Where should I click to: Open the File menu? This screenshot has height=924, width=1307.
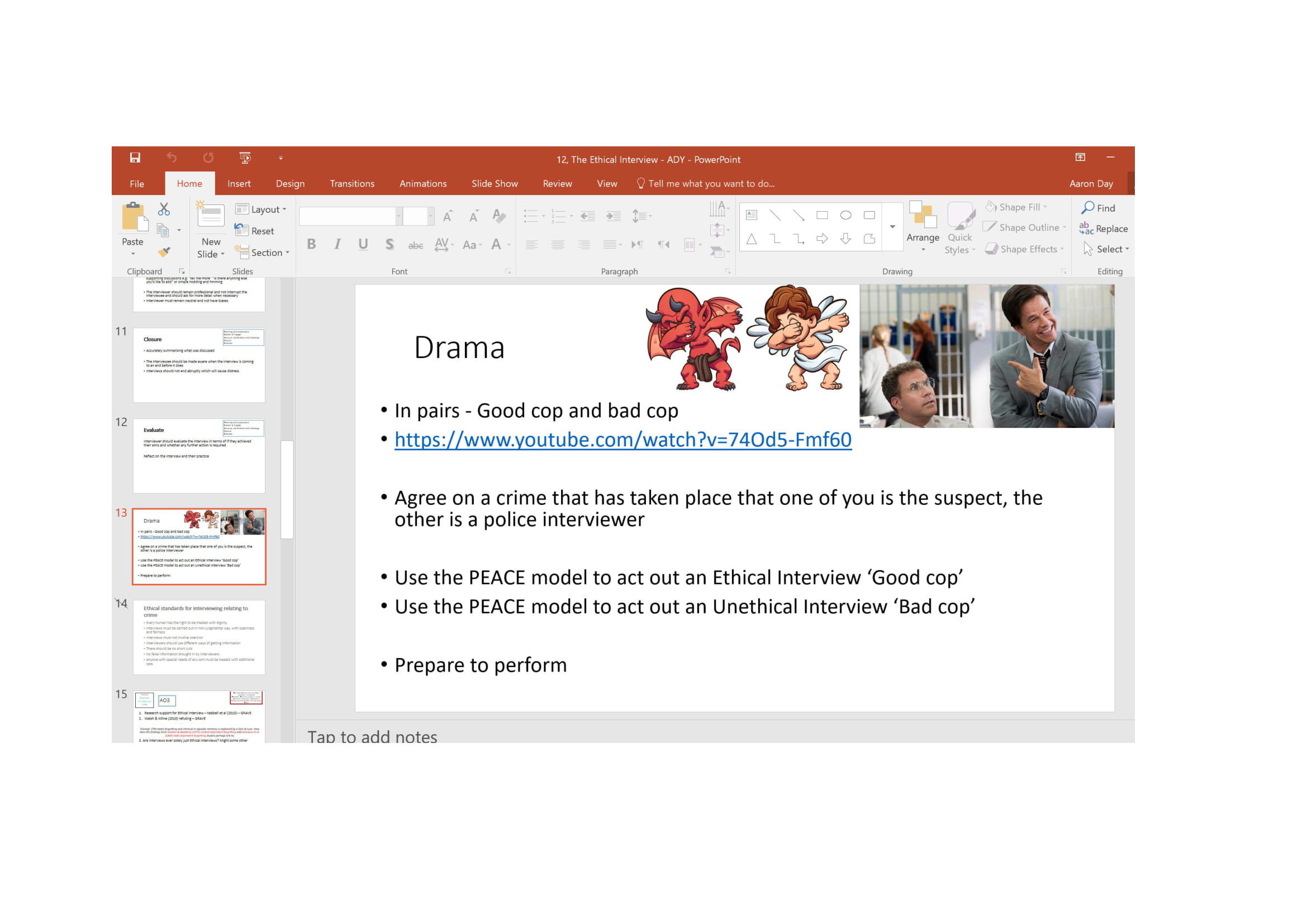(x=136, y=184)
